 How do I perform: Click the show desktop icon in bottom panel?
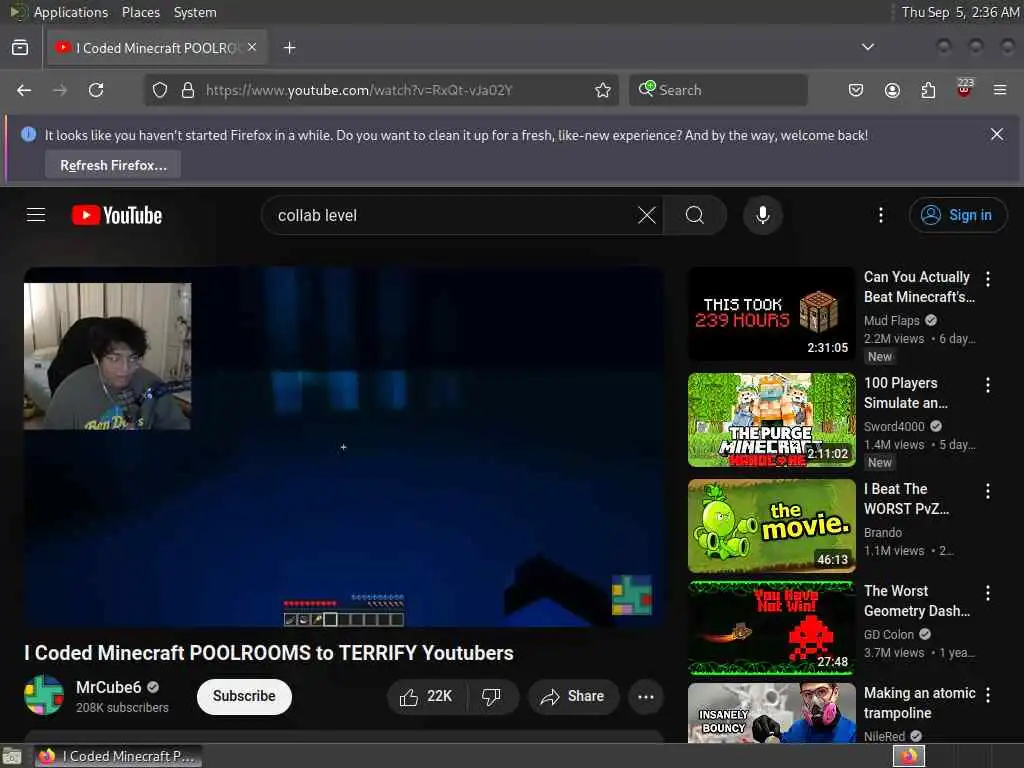[x=12, y=757]
